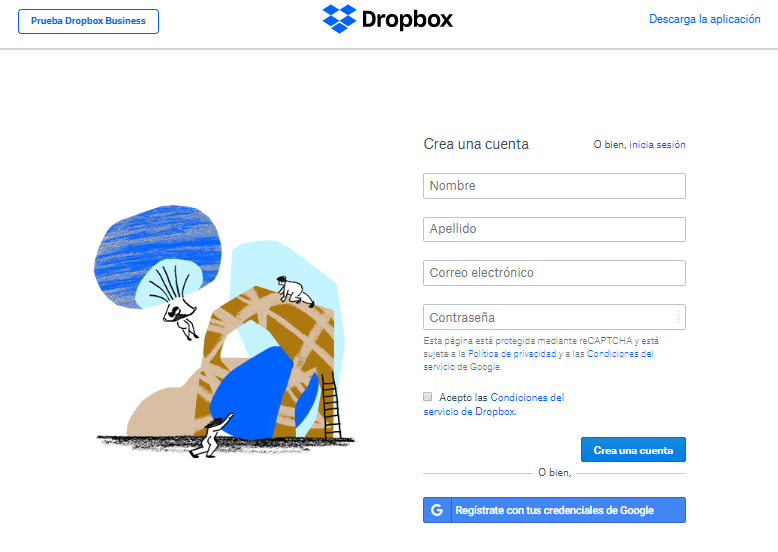Click the Crea una cuenta heading
This screenshot has width=778, height=552.
476,144
